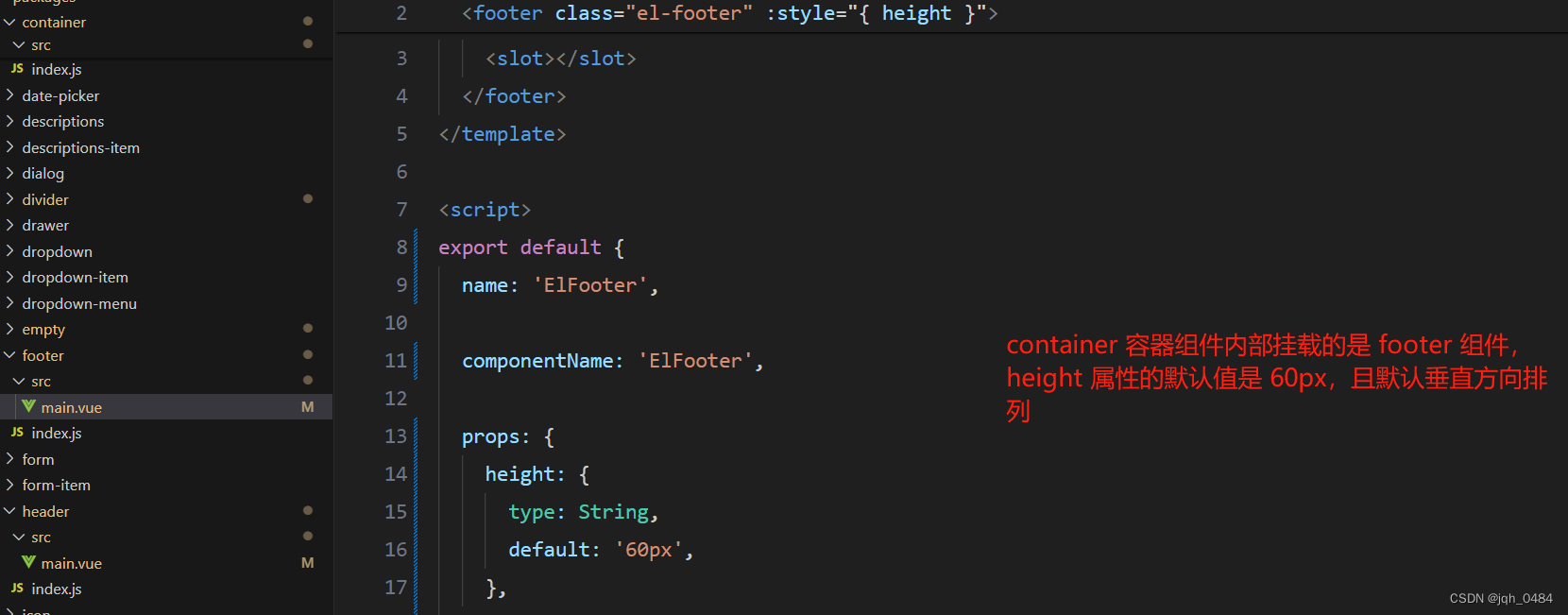Click the M git badge next to main.vue
Viewport: 1568px width, 615px height.
pos(307,406)
